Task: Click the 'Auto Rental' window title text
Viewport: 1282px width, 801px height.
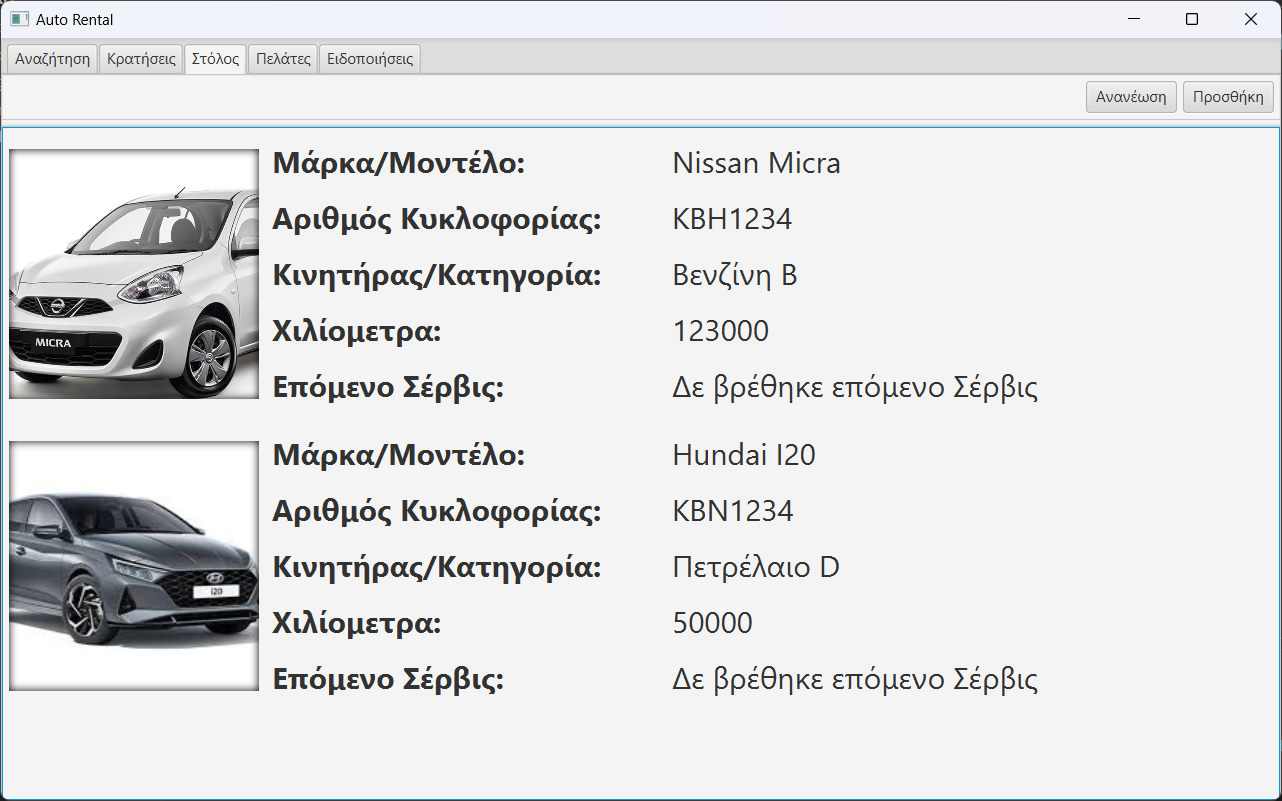Action: coord(75,19)
